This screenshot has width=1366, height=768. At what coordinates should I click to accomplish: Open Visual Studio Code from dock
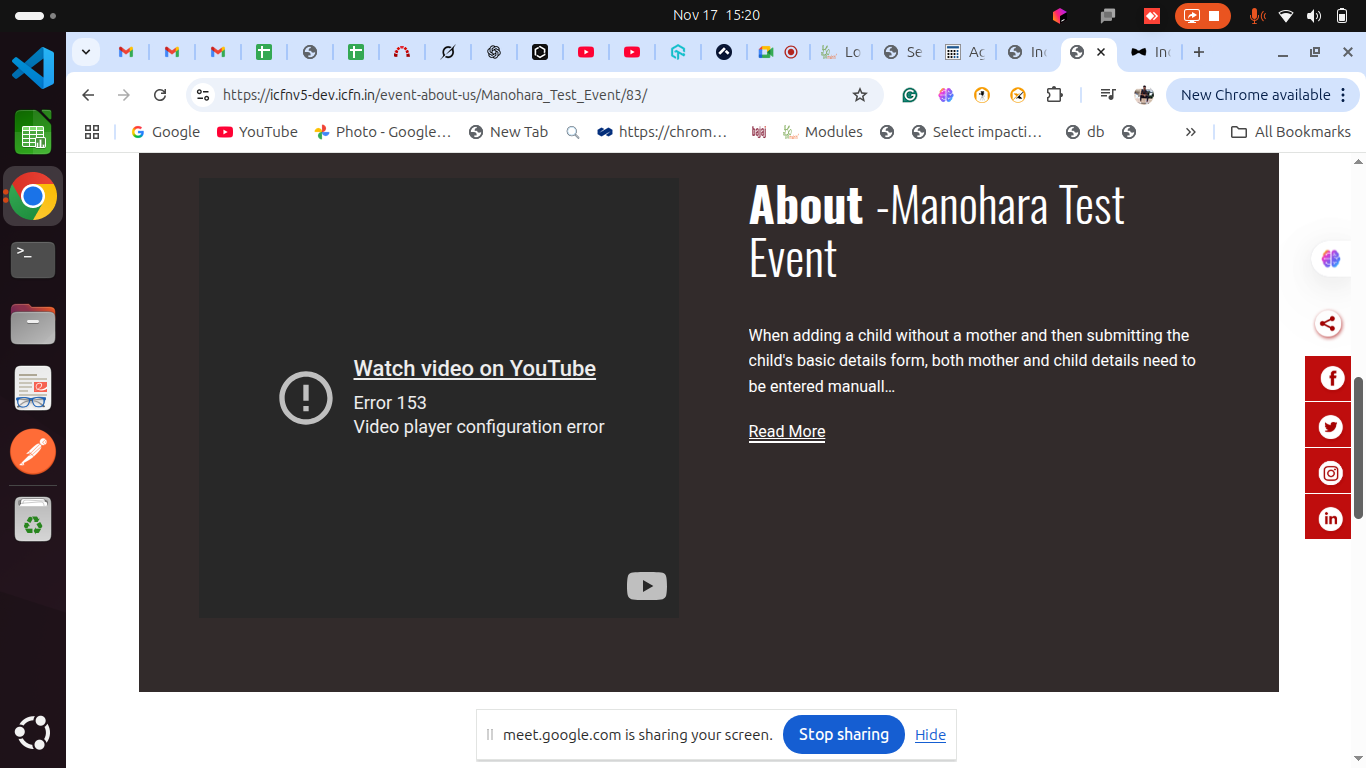click(33, 68)
